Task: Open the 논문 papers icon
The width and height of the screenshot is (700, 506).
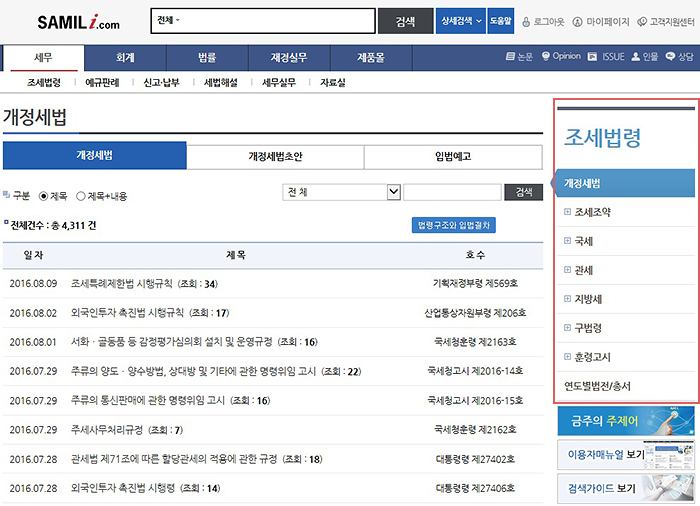Action: tap(510, 56)
